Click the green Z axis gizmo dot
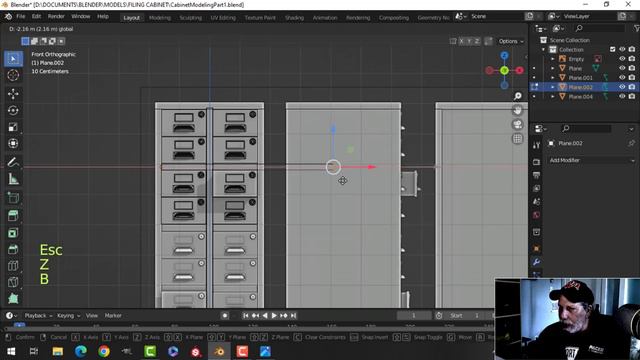Screen dimensions: 640x360 click(x=504, y=71)
